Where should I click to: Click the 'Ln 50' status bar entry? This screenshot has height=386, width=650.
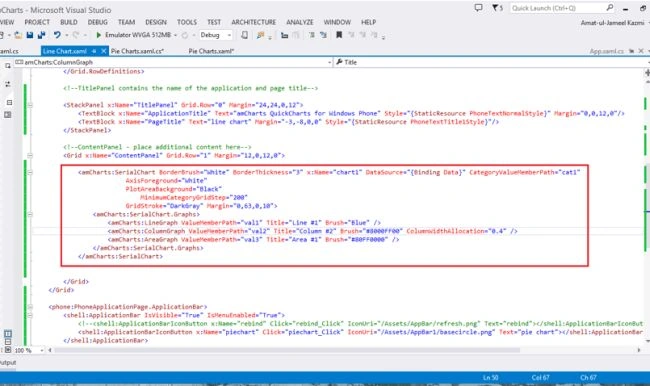point(490,378)
